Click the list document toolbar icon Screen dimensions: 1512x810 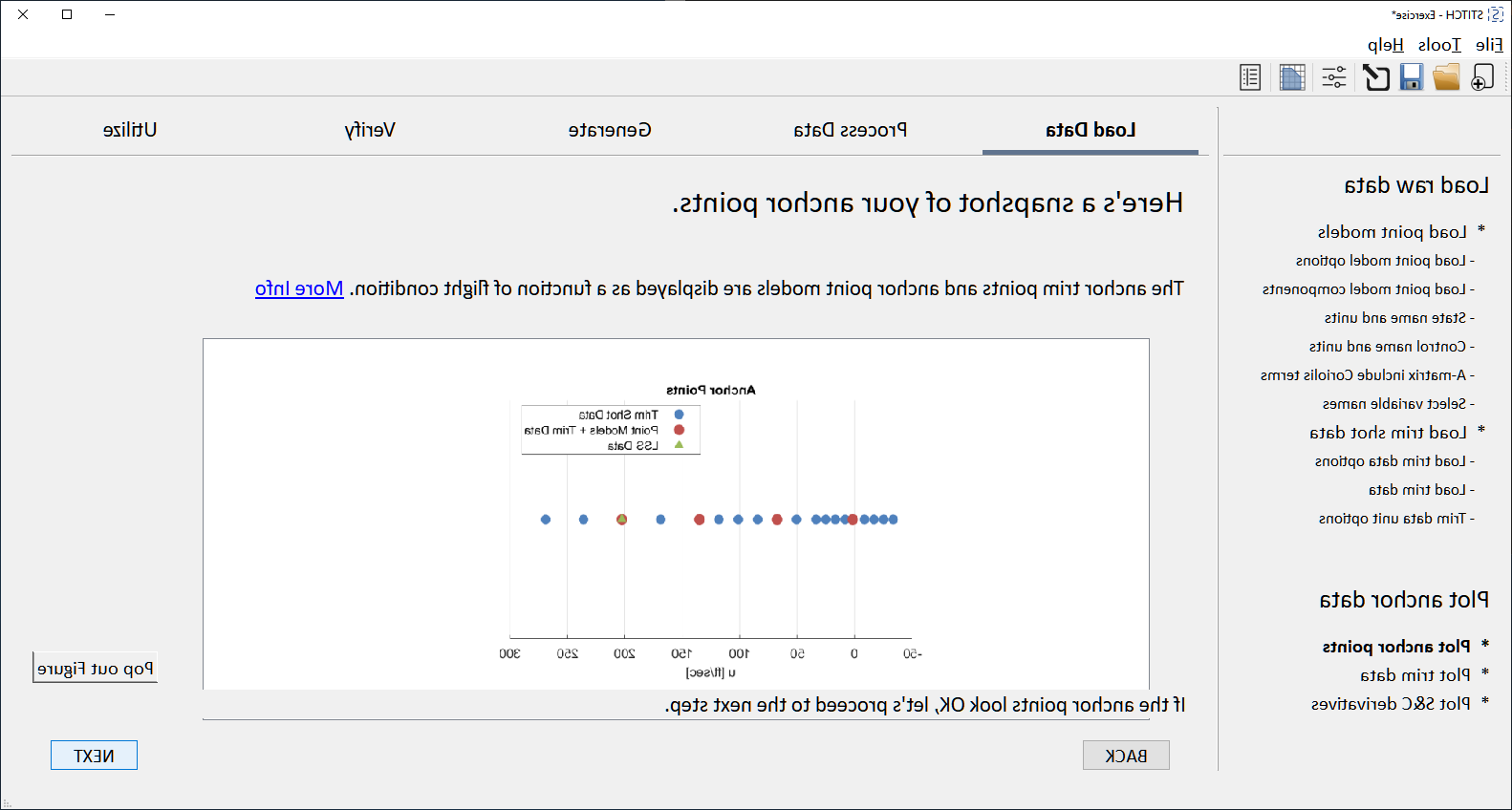(x=1250, y=77)
